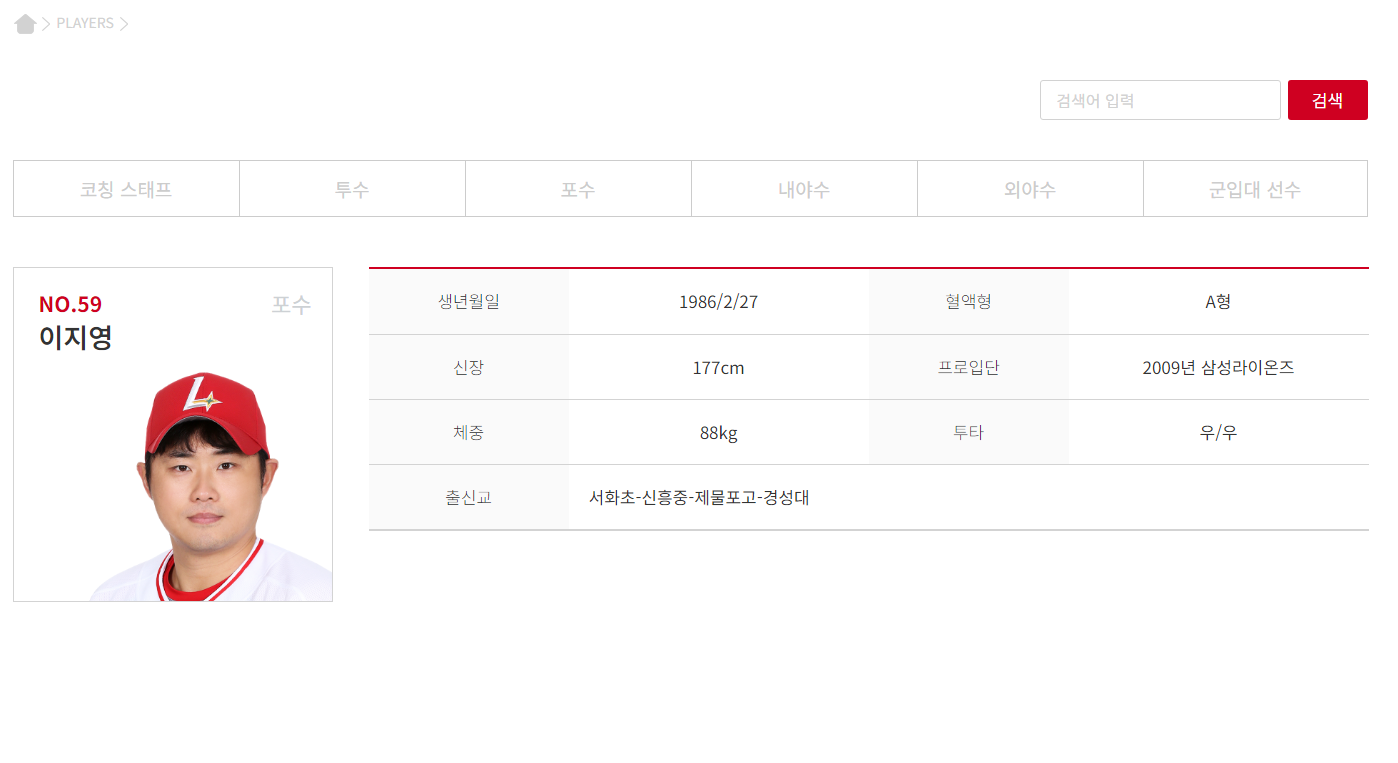Click the 검색어 입력 search input field
1398x763 pixels.
point(1160,100)
